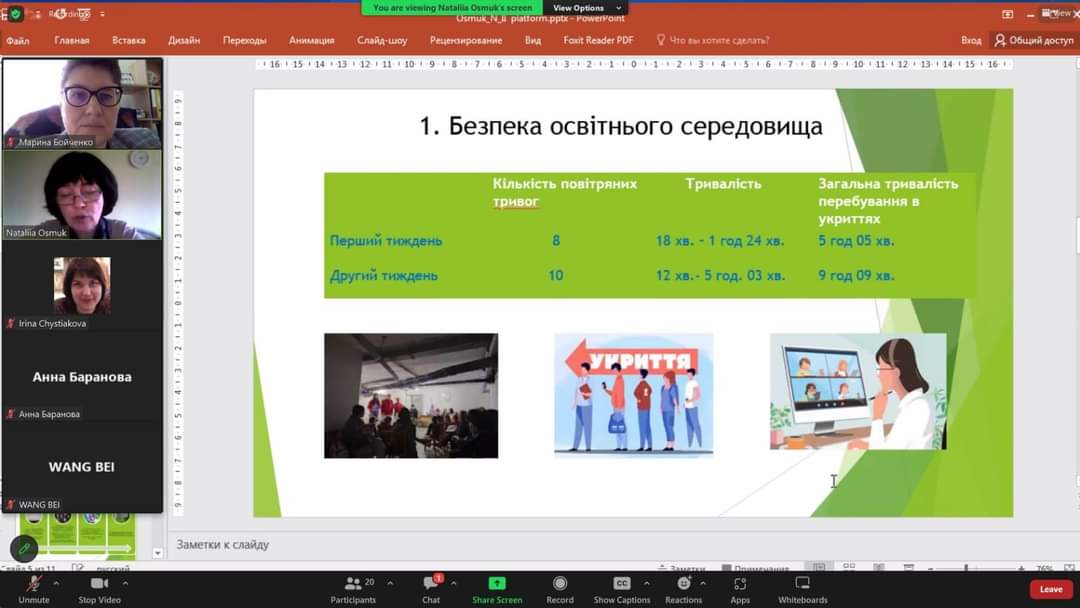Open the View Options dropdown
1080x608 pixels.
(x=586, y=8)
